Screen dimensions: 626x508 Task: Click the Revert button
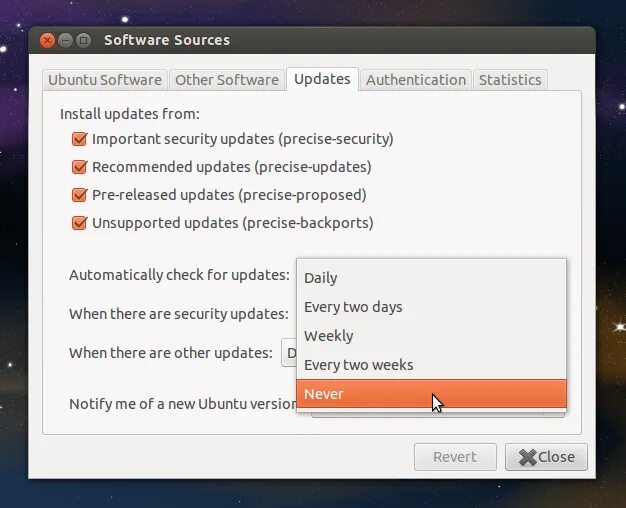coord(455,457)
